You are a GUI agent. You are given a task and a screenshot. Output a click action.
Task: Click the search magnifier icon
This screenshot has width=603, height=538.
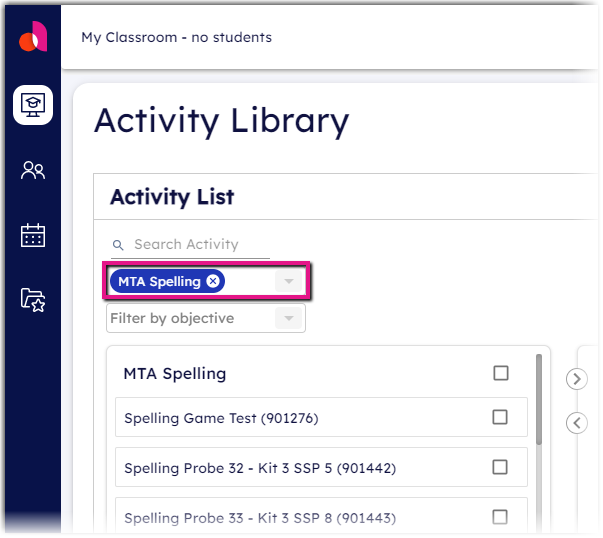pyautogui.click(x=118, y=245)
